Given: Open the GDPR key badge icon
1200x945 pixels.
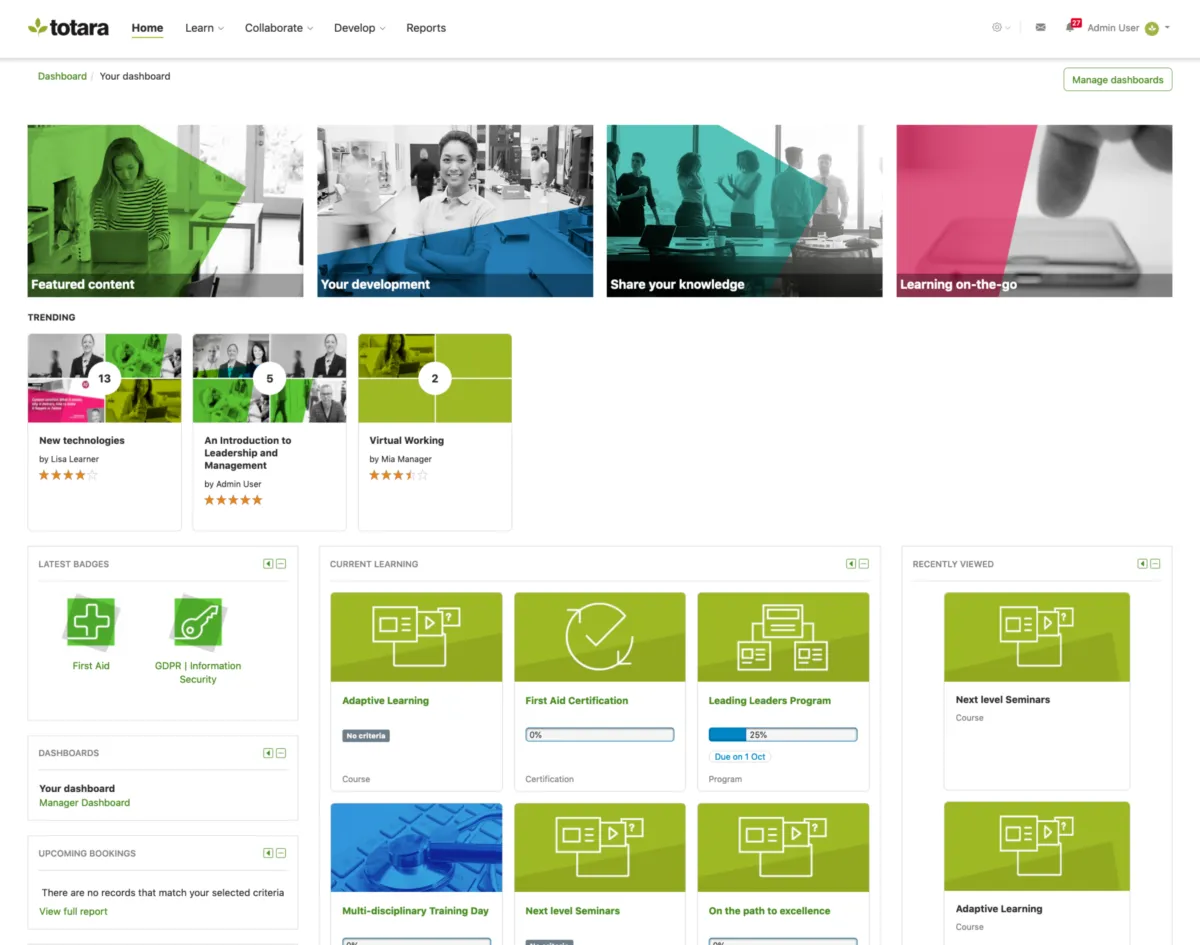Looking at the screenshot, I should (x=198, y=622).
